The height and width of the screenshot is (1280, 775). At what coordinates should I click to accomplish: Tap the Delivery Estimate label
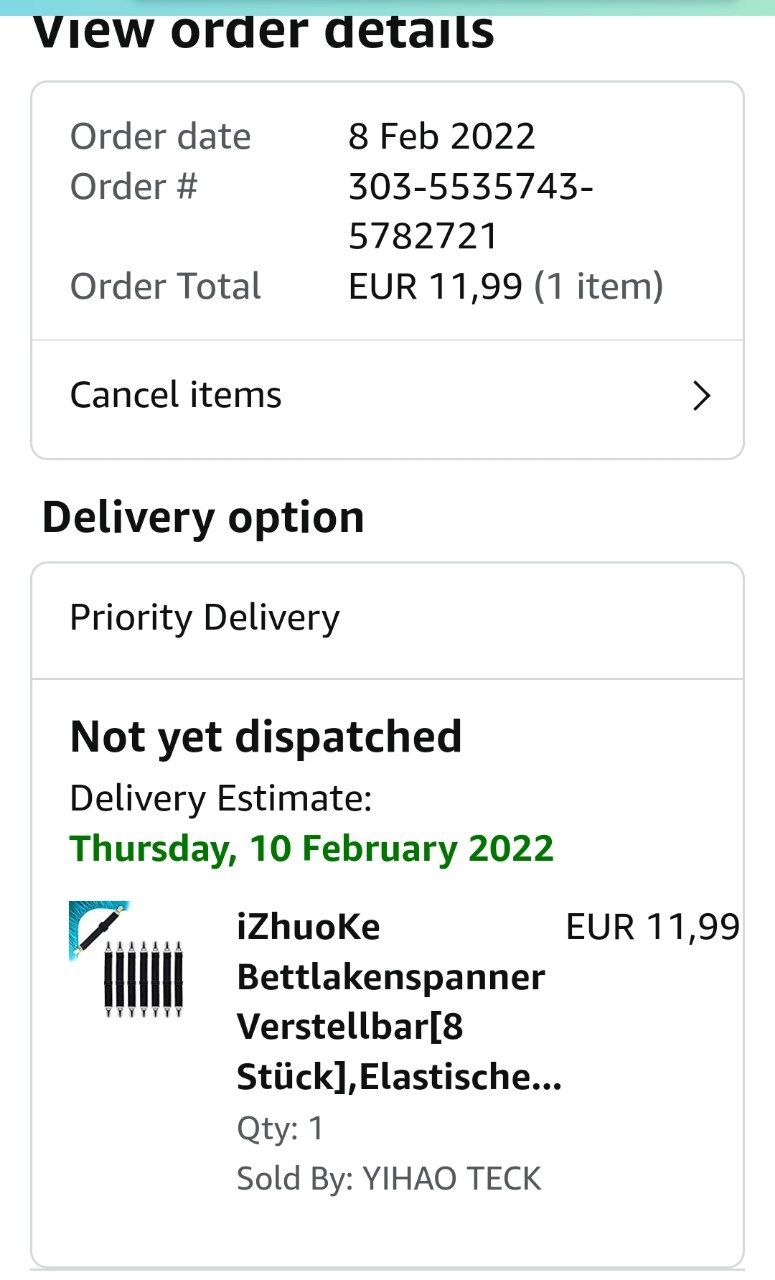pyautogui.click(x=220, y=798)
